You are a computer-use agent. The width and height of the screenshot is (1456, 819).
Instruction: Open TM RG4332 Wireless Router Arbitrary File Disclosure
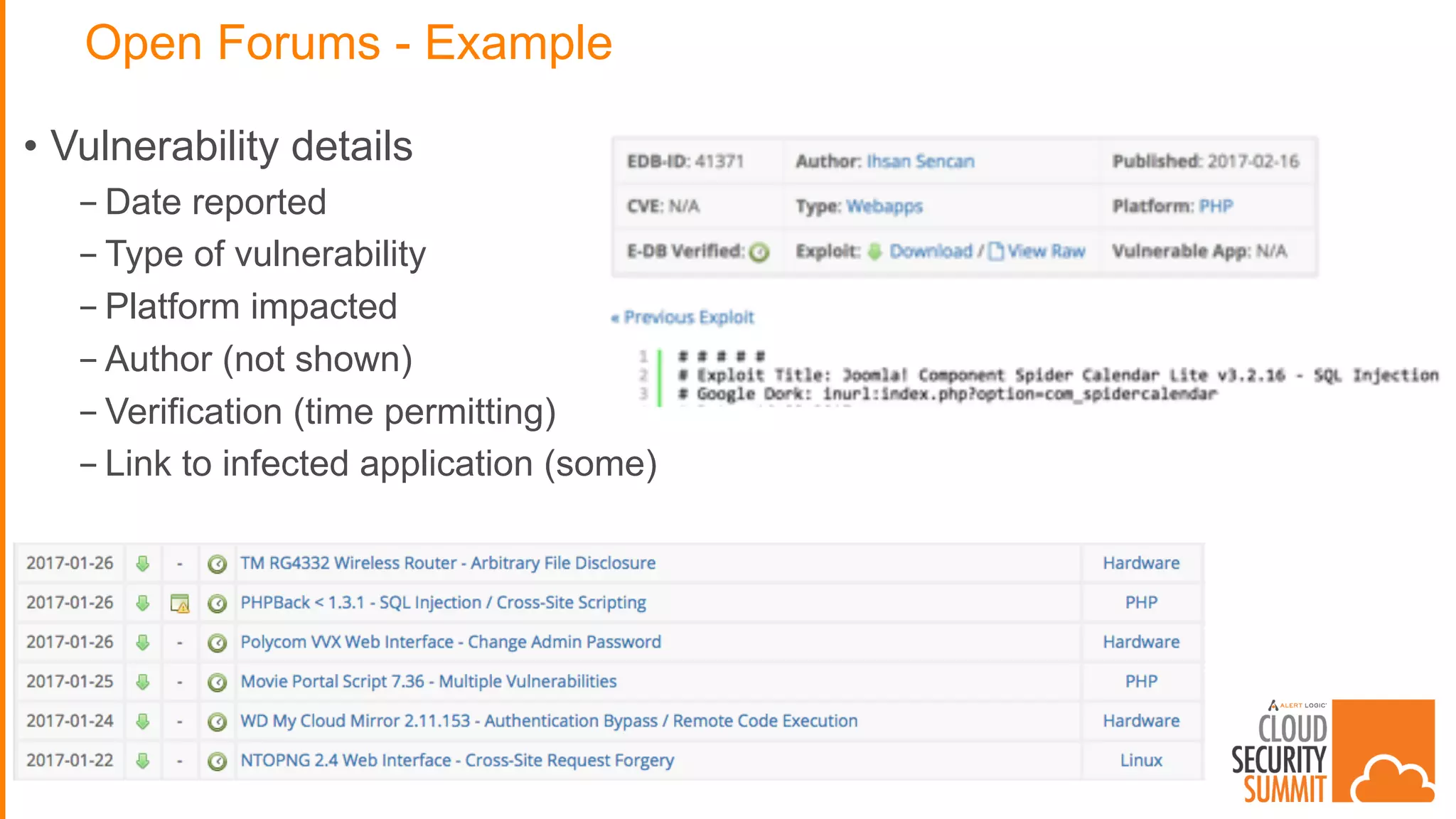448,563
